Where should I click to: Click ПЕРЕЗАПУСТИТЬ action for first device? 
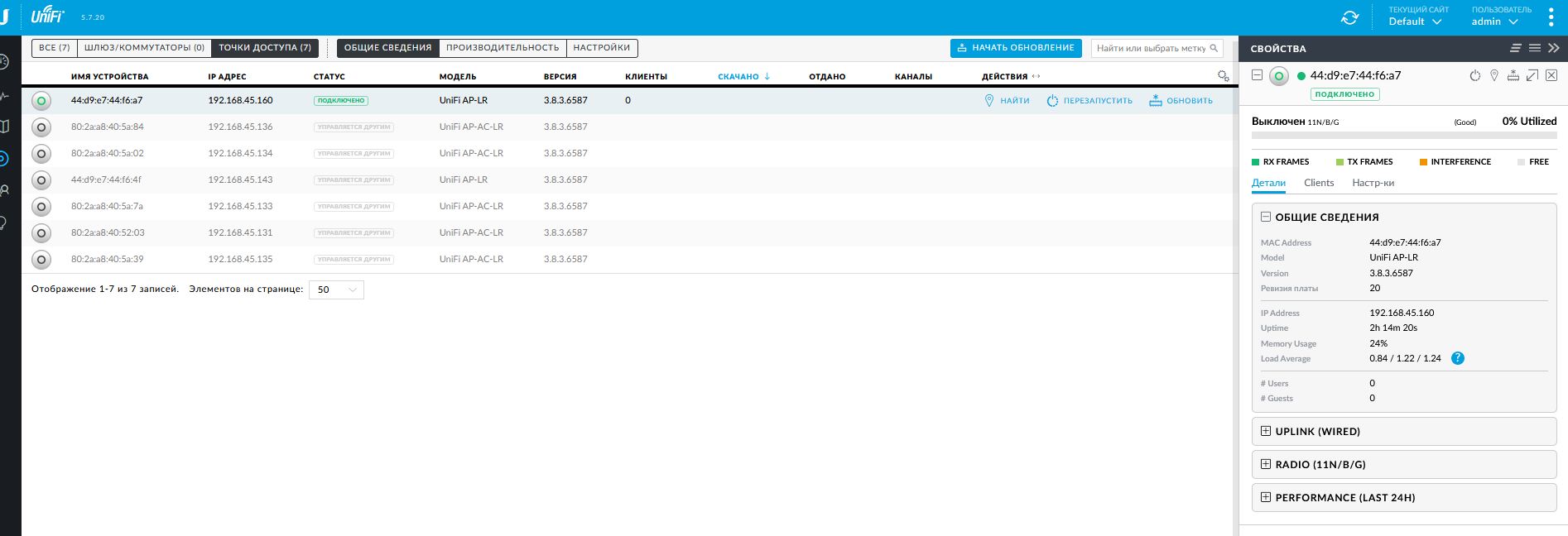tap(1089, 101)
